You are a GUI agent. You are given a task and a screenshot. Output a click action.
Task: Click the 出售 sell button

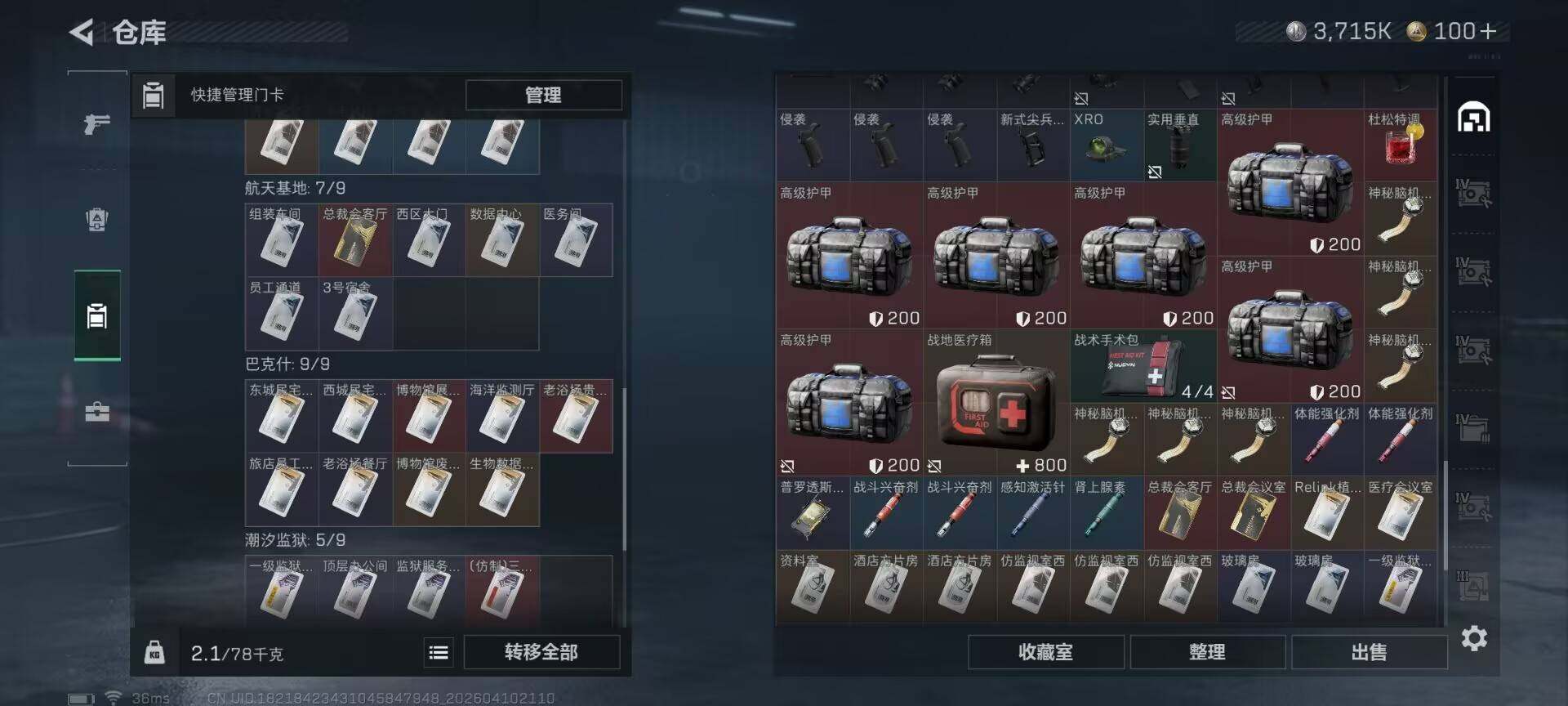click(x=1369, y=652)
